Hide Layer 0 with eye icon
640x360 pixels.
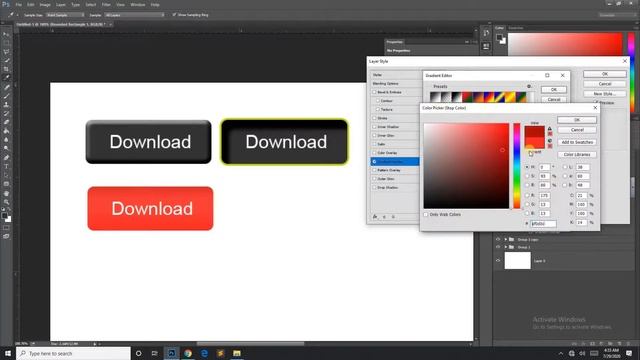point(498,260)
